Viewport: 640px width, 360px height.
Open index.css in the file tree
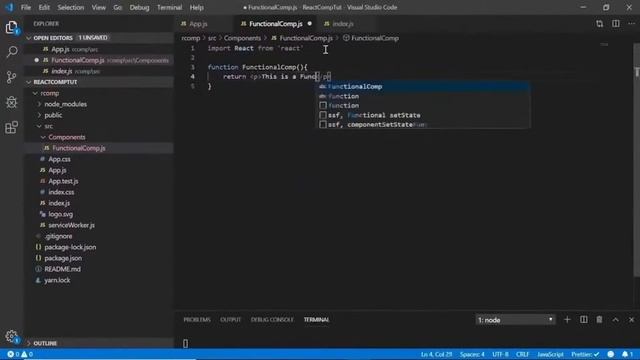61,192
